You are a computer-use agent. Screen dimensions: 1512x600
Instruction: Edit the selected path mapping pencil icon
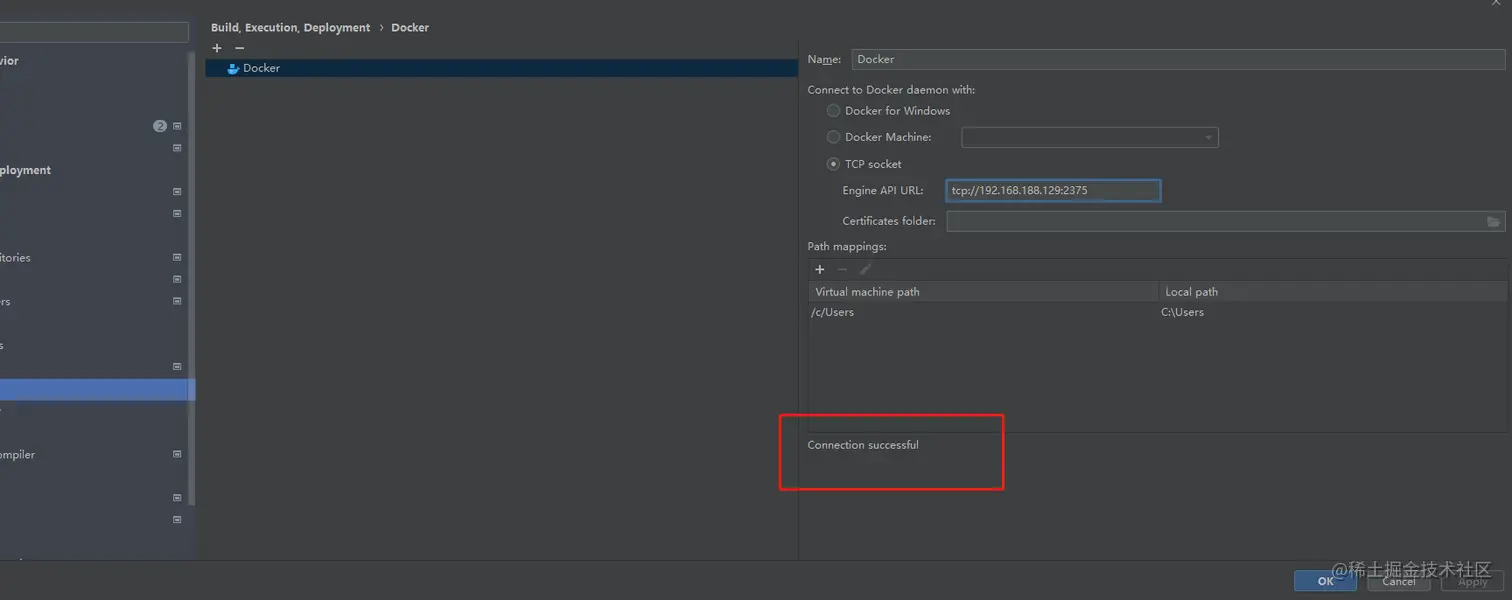pyautogui.click(x=865, y=269)
